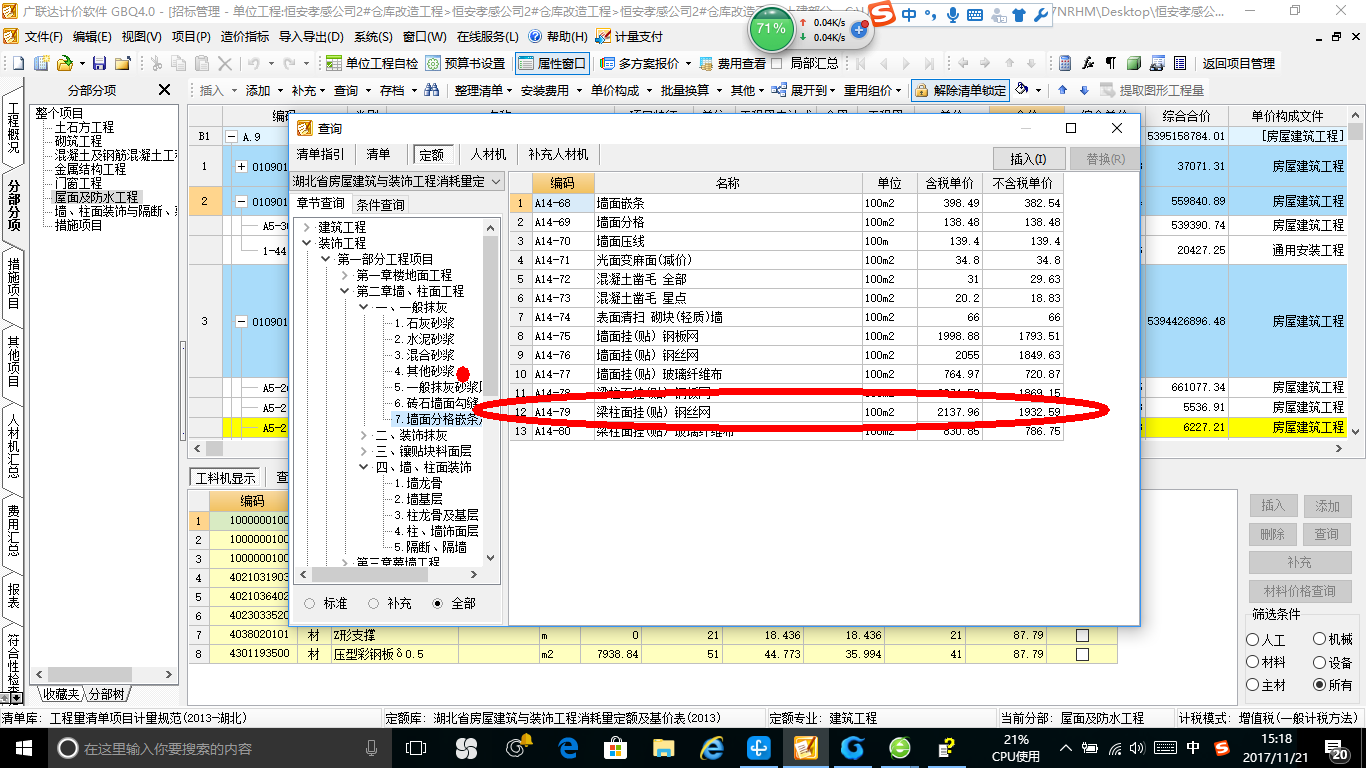Open the 添加 dropdown in toolbar

[263, 90]
